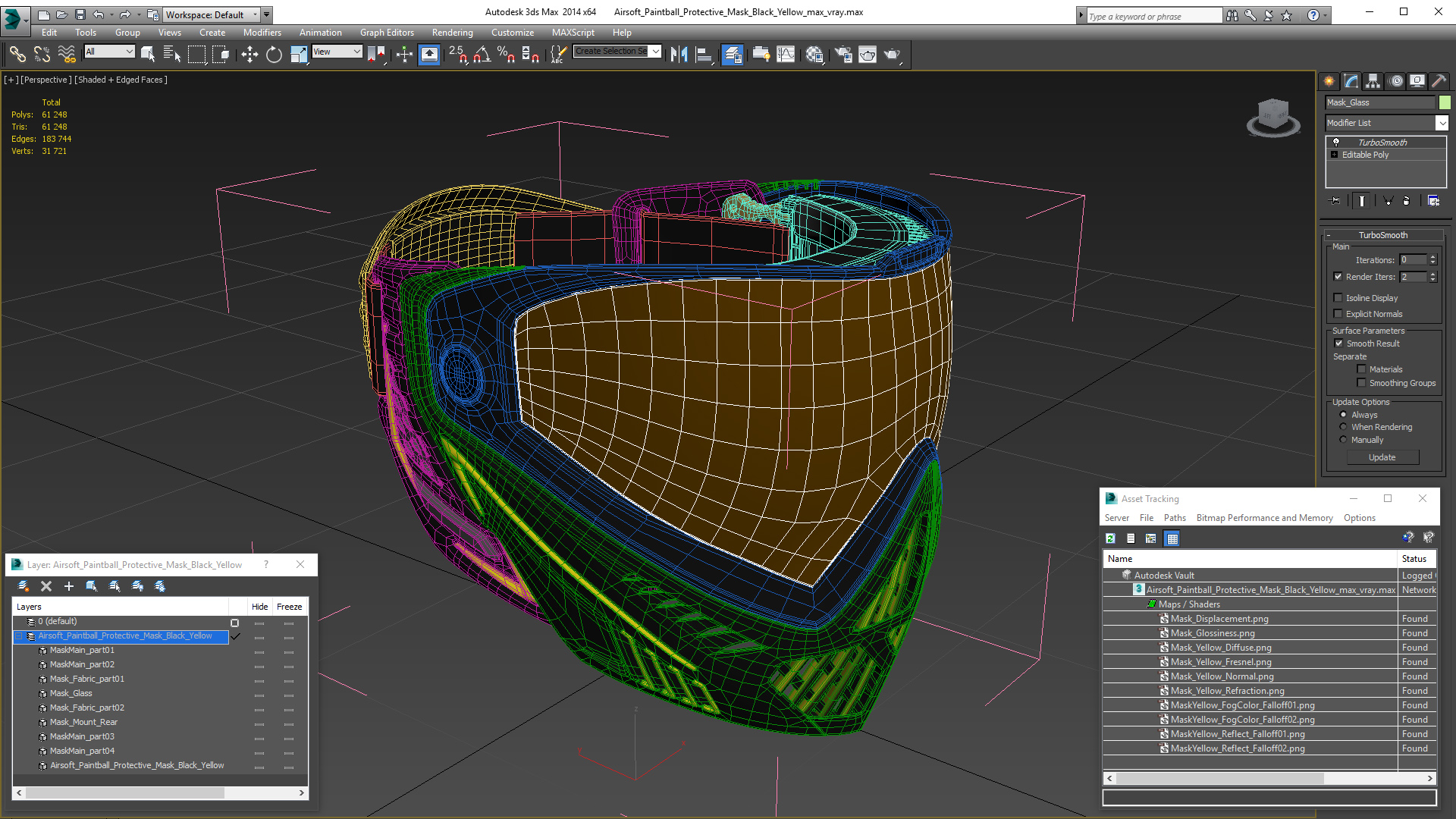Click the Undo arrow in quick access bar

coord(99,14)
